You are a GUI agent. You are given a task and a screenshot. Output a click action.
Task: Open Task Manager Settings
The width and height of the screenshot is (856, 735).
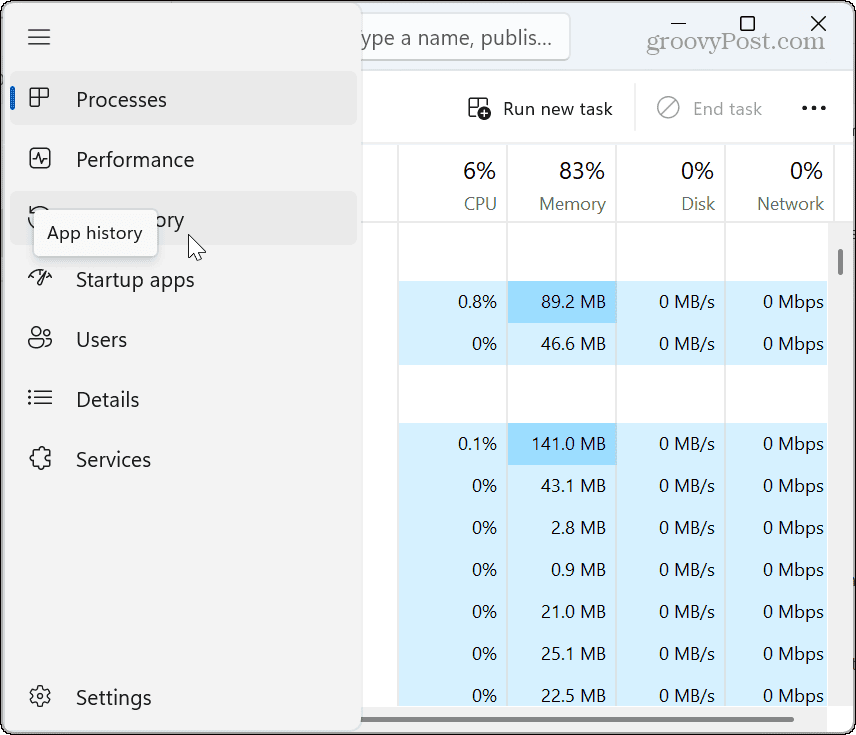pyautogui.click(x=183, y=697)
